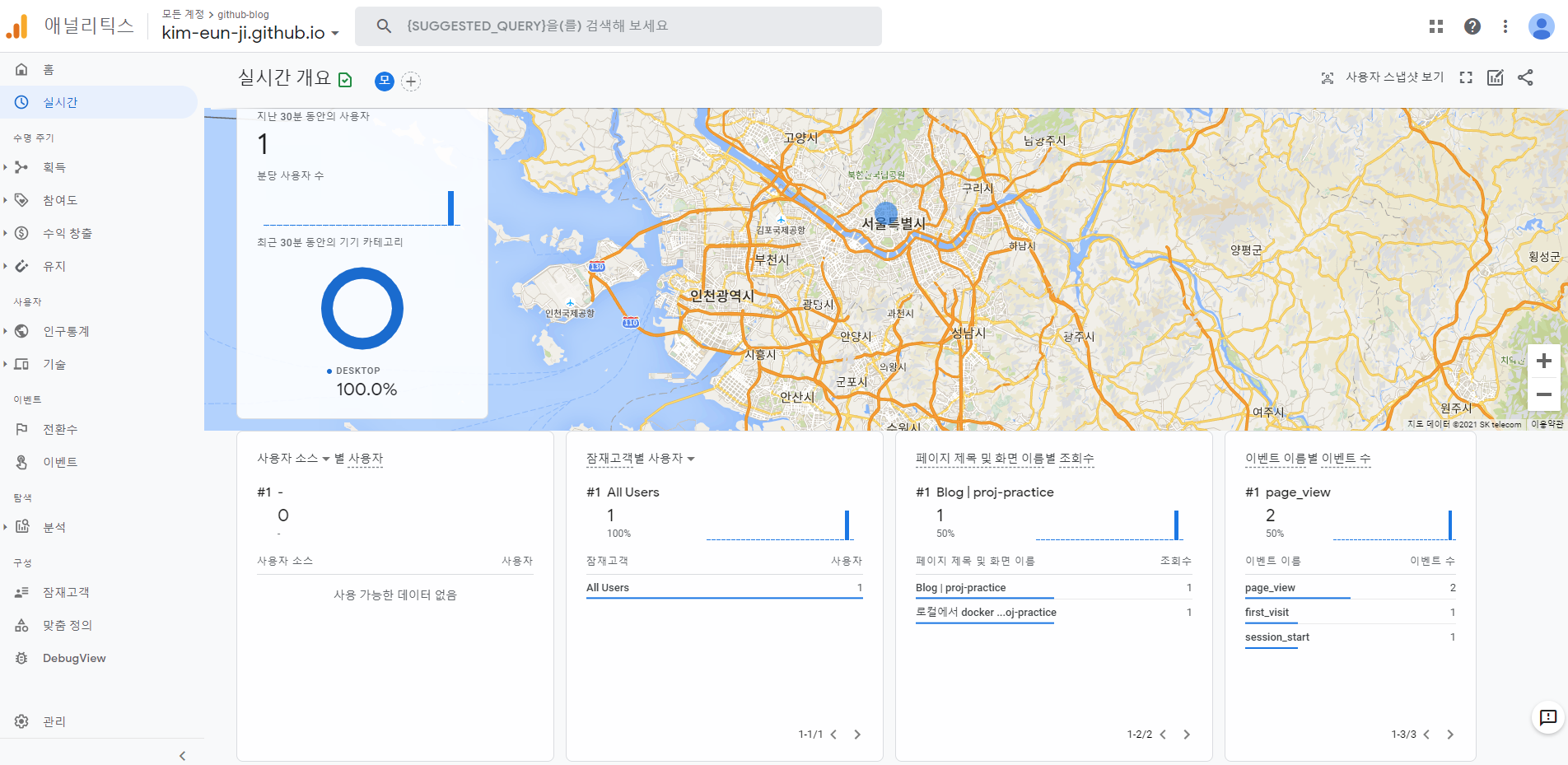The image size is (1568, 765).
Task: Open DebugView in sidebar
Action: click(x=99, y=658)
